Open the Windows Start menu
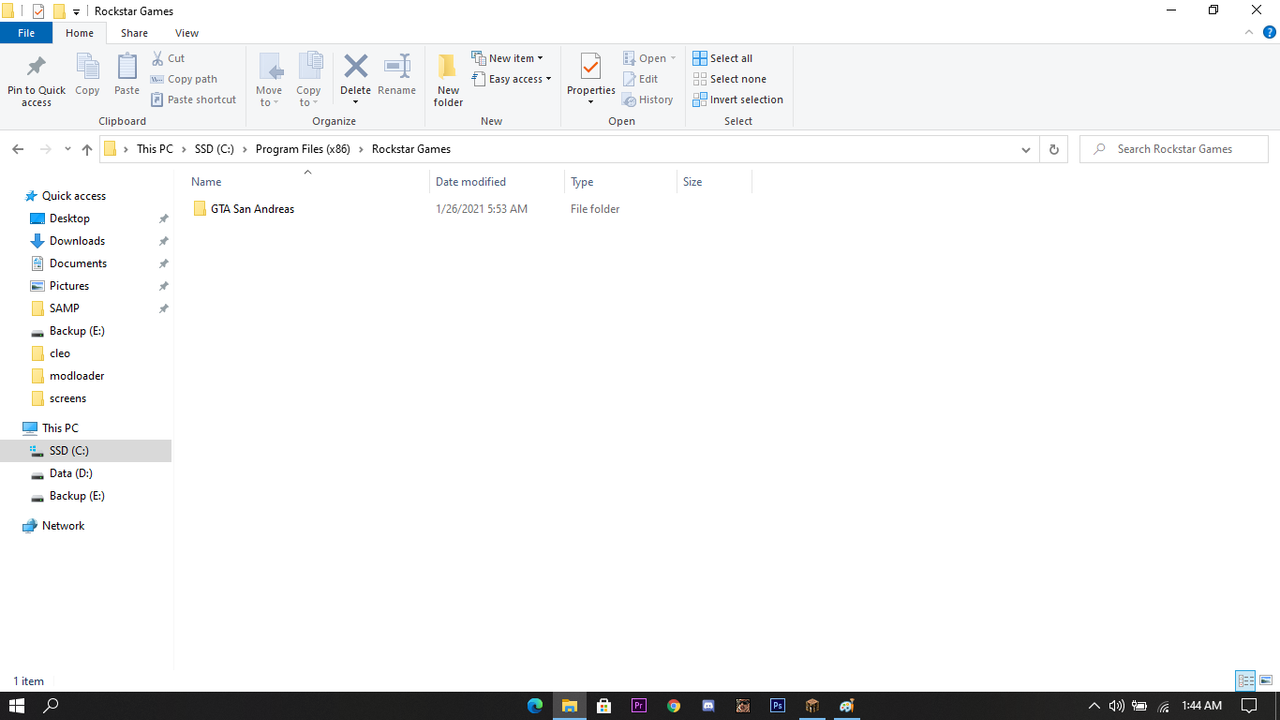This screenshot has height=720, width=1280. pos(17,706)
